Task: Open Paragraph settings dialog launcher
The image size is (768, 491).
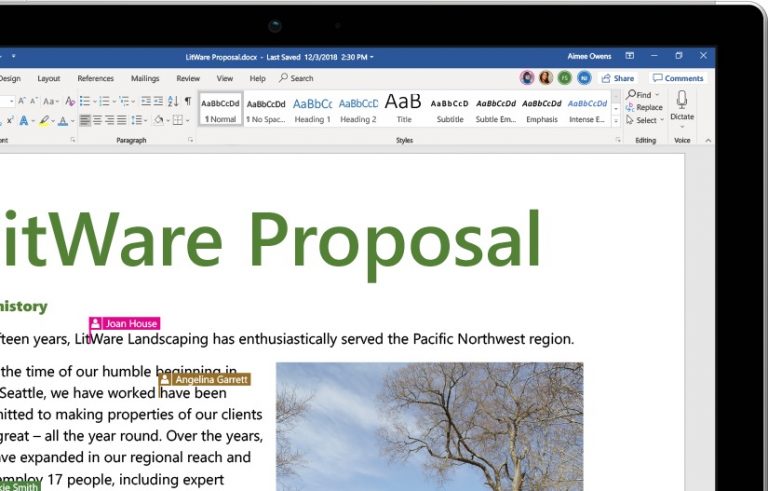Action: coord(191,140)
